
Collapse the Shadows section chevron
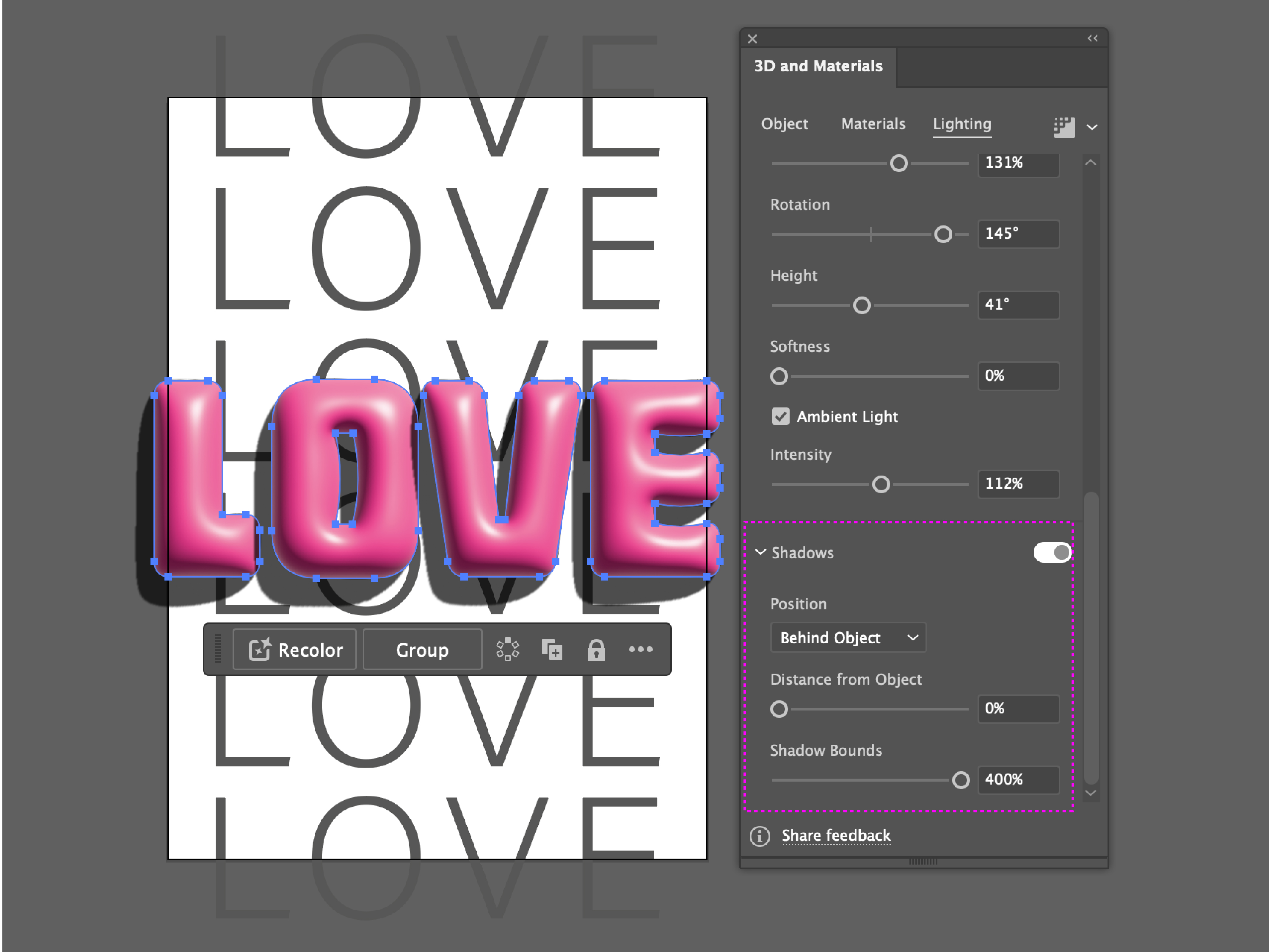point(760,552)
